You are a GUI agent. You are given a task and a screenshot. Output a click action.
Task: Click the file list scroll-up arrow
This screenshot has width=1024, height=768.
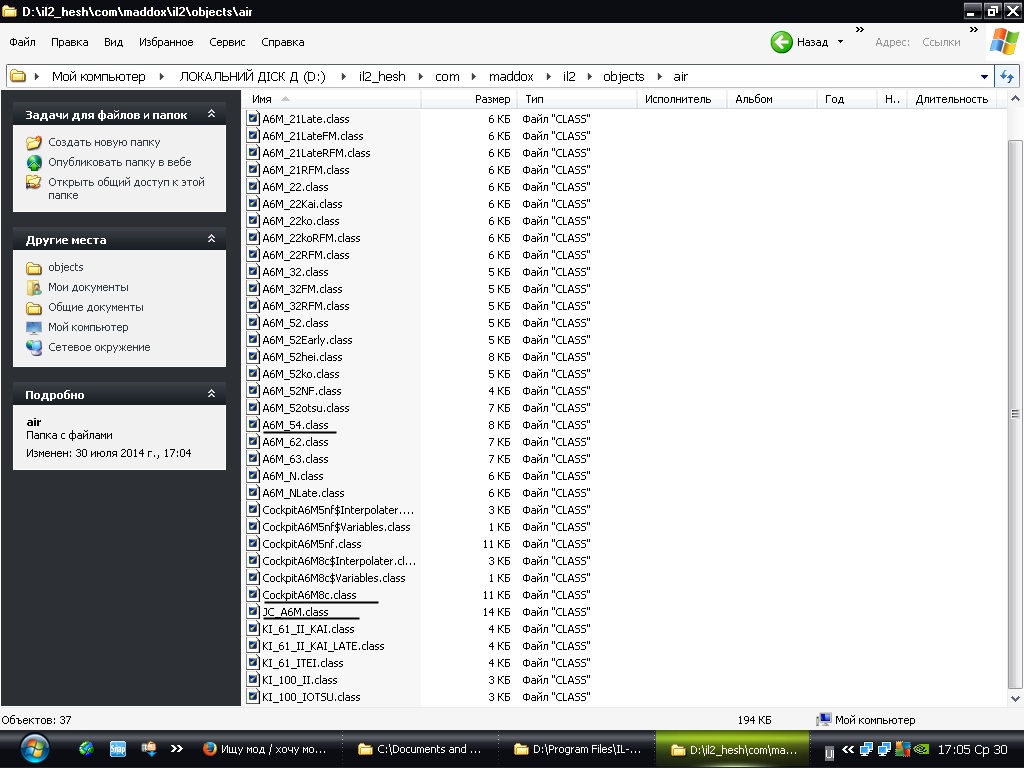1014,99
